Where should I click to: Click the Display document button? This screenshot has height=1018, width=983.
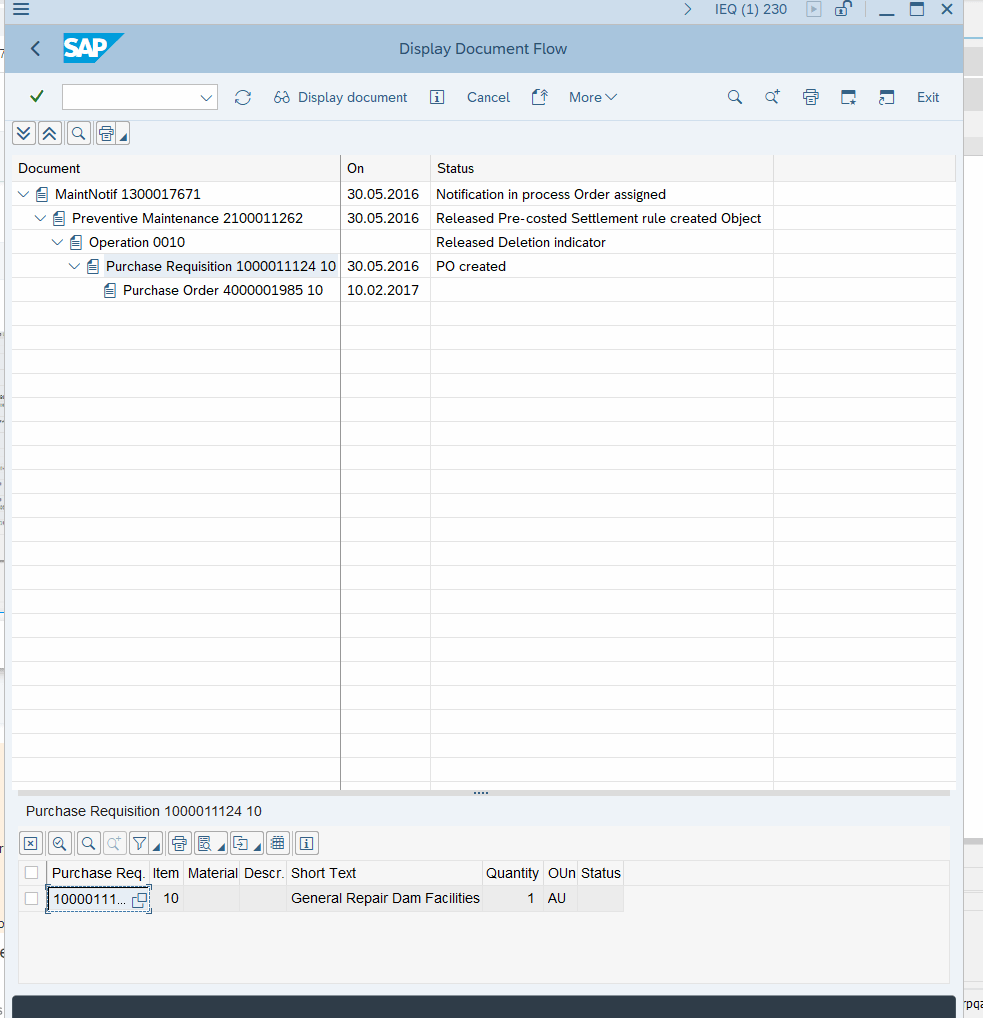(341, 97)
